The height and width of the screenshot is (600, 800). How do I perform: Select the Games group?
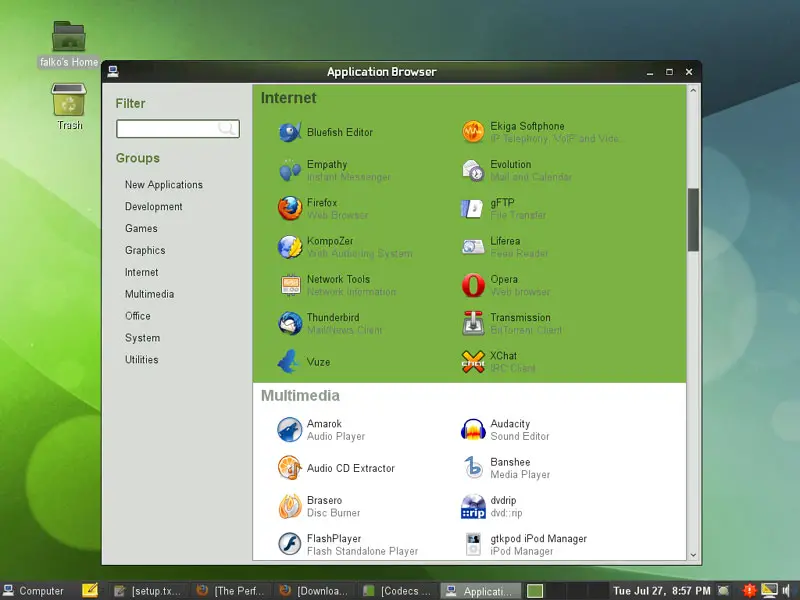pyautogui.click(x=141, y=229)
